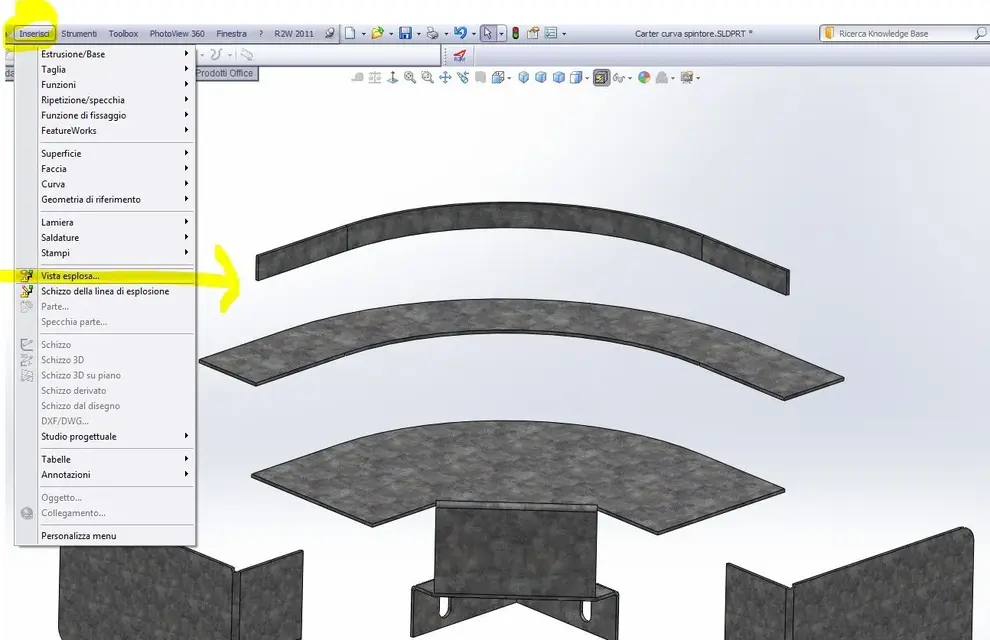Click the Zoom to Area icon
The image size is (990, 640).
click(x=427, y=78)
